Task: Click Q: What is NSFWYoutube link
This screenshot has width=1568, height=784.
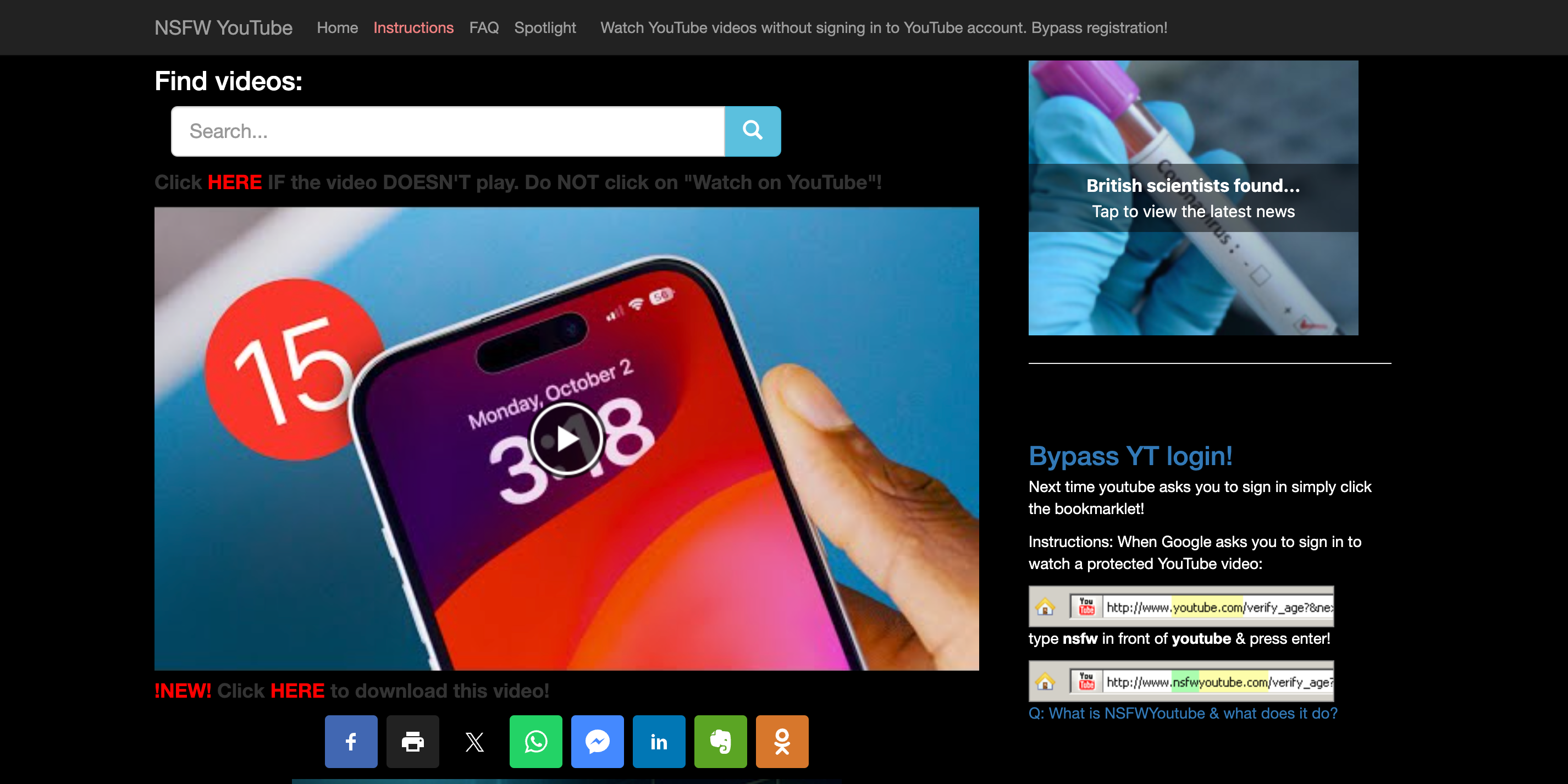Action: pyautogui.click(x=1184, y=713)
